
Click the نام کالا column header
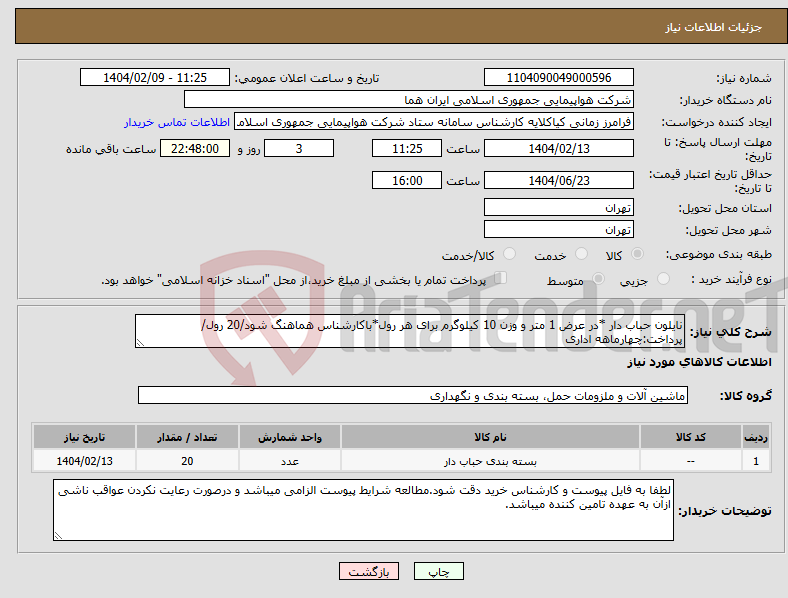point(490,437)
